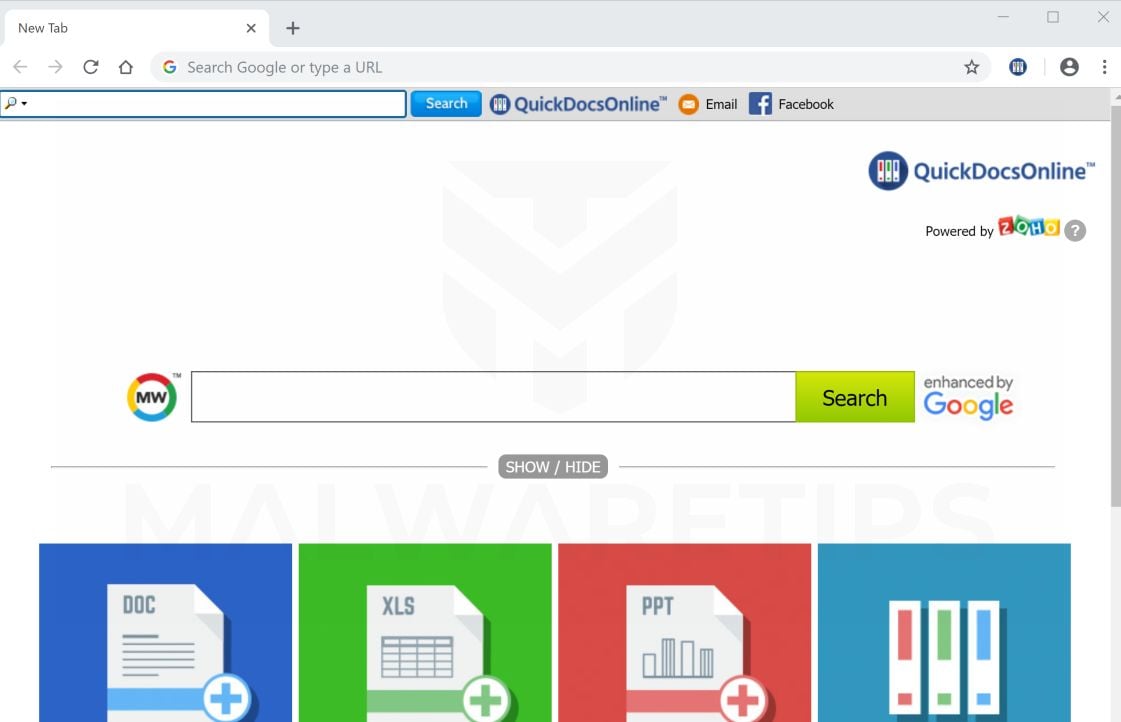Open the Facebook toolbar shortcut
1121x722 pixels.
pos(791,104)
